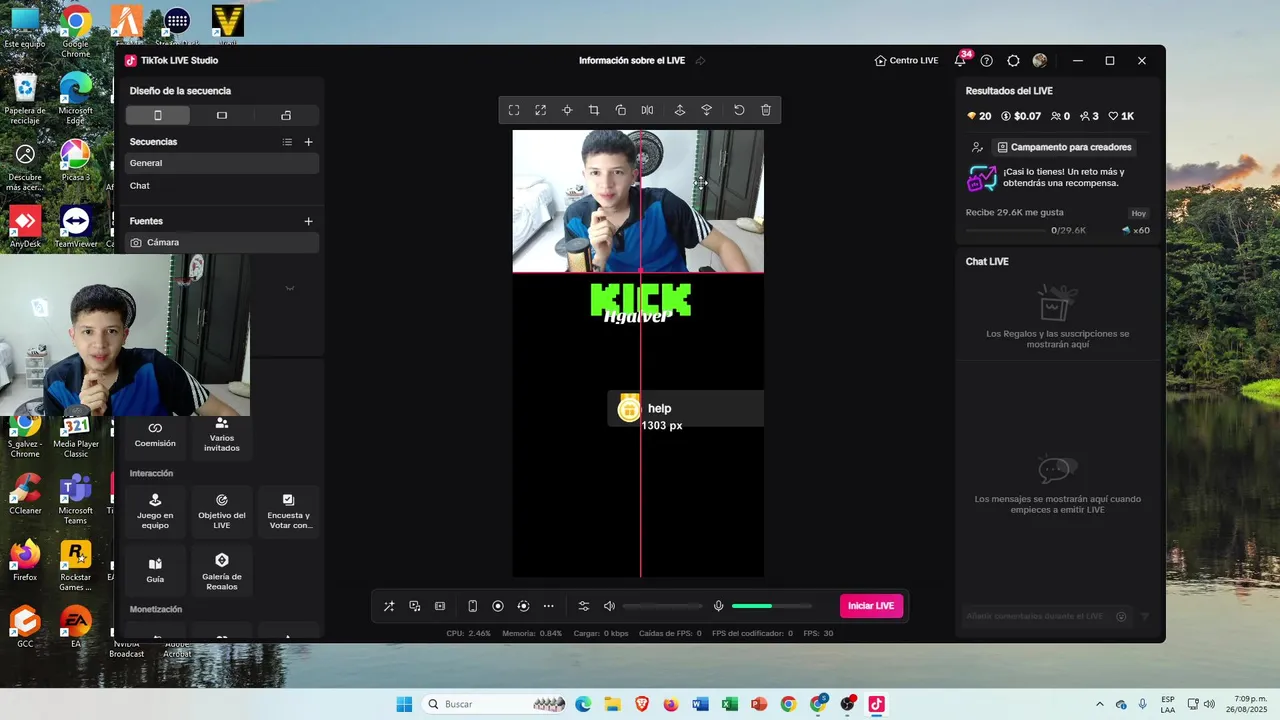Viewport: 1280px width, 720px height.
Task: Click the camera preview in the canvas
Action: click(x=638, y=201)
